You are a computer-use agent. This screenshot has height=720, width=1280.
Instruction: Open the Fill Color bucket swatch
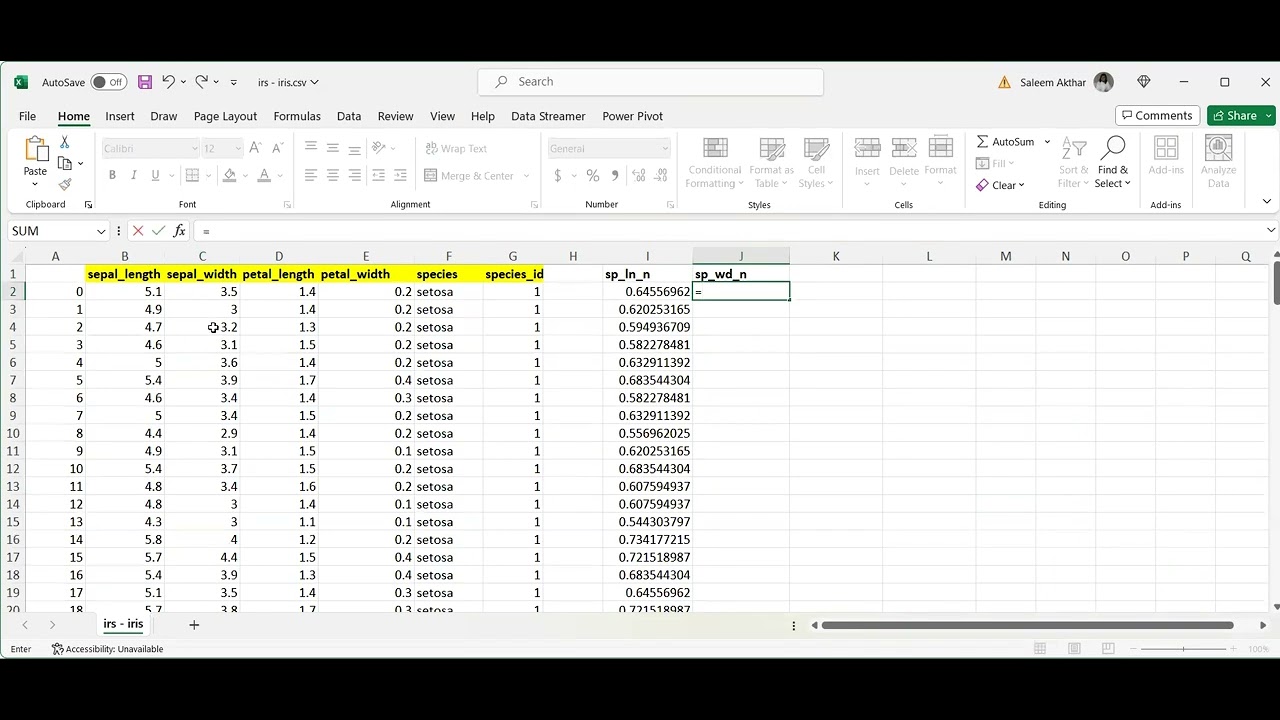click(x=229, y=176)
